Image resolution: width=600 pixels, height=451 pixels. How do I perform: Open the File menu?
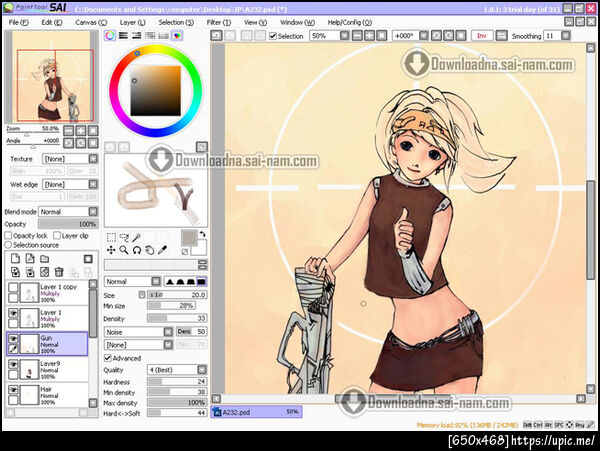pos(18,22)
